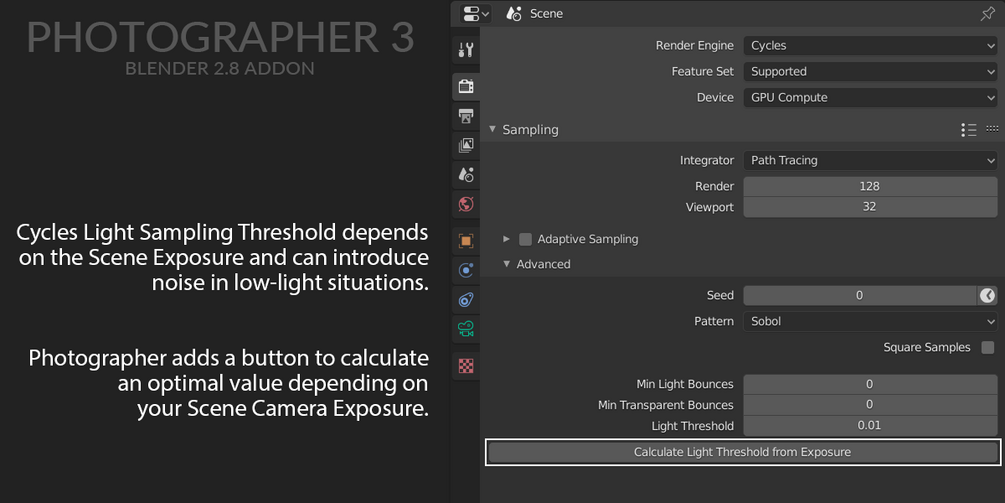This screenshot has width=1005, height=503.
Task: Open Sampling presets list icon
Action: pos(968,129)
